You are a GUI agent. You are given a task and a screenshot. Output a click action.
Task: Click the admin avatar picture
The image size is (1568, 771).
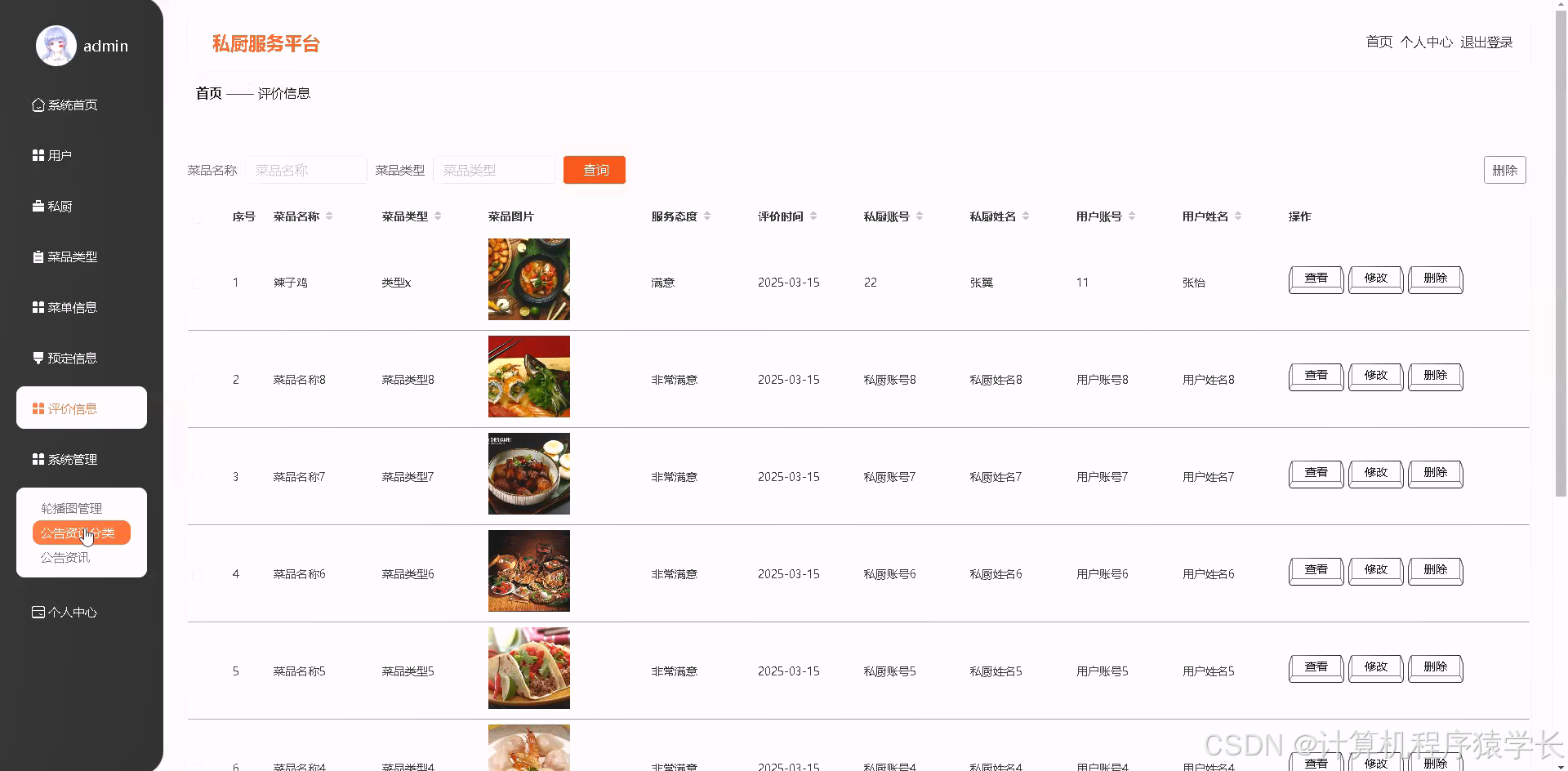56,46
